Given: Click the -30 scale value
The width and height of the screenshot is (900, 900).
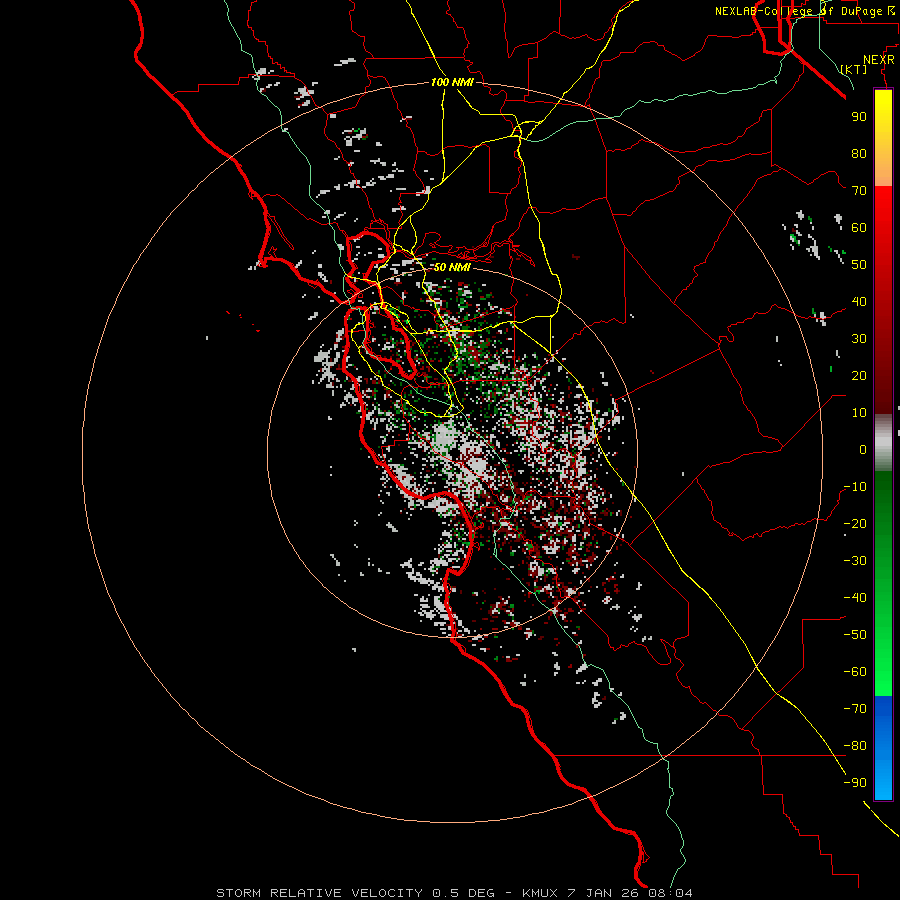Looking at the screenshot, I should (855, 561).
